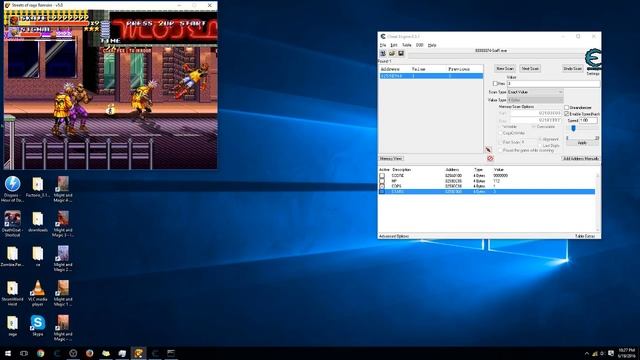Open the notification action center icon
Image resolution: width=640 pixels, height=360 pixels.
point(611,353)
